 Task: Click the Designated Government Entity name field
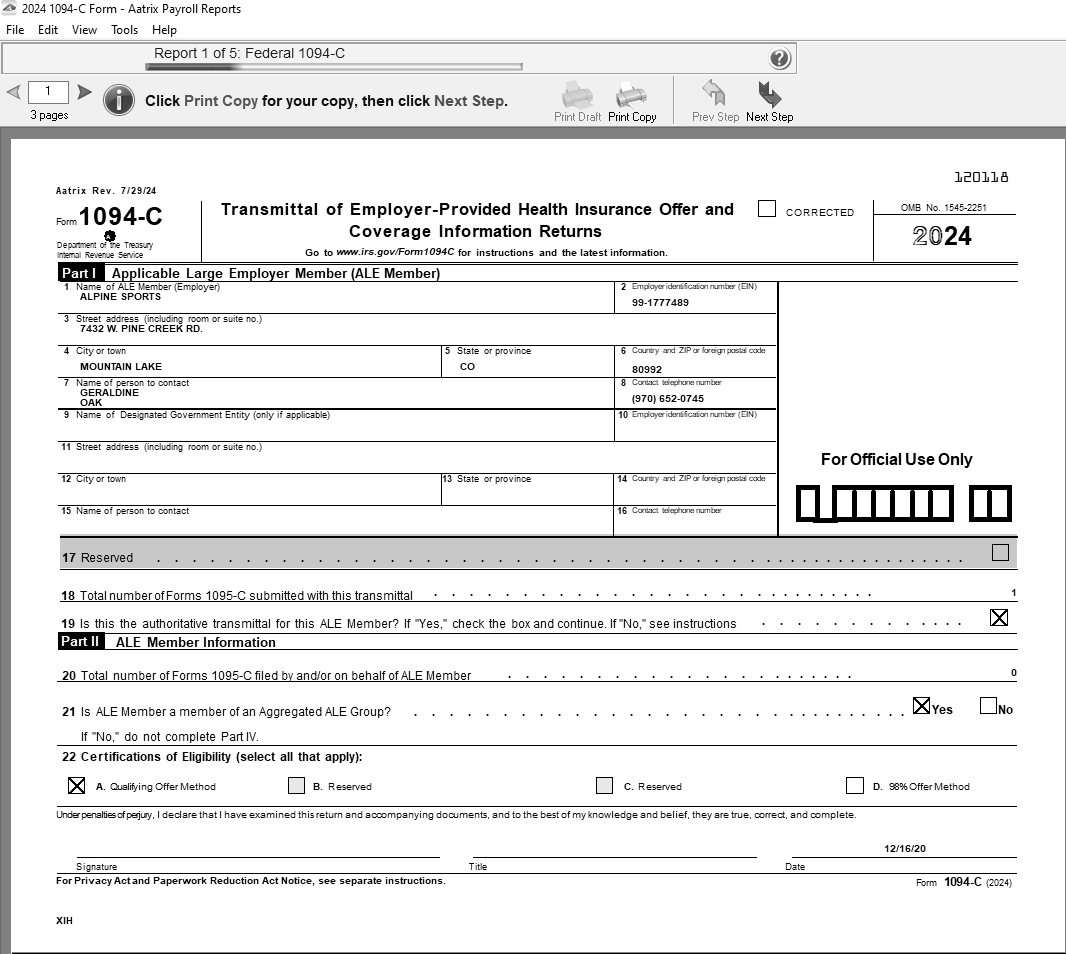click(x=337, y=426)
